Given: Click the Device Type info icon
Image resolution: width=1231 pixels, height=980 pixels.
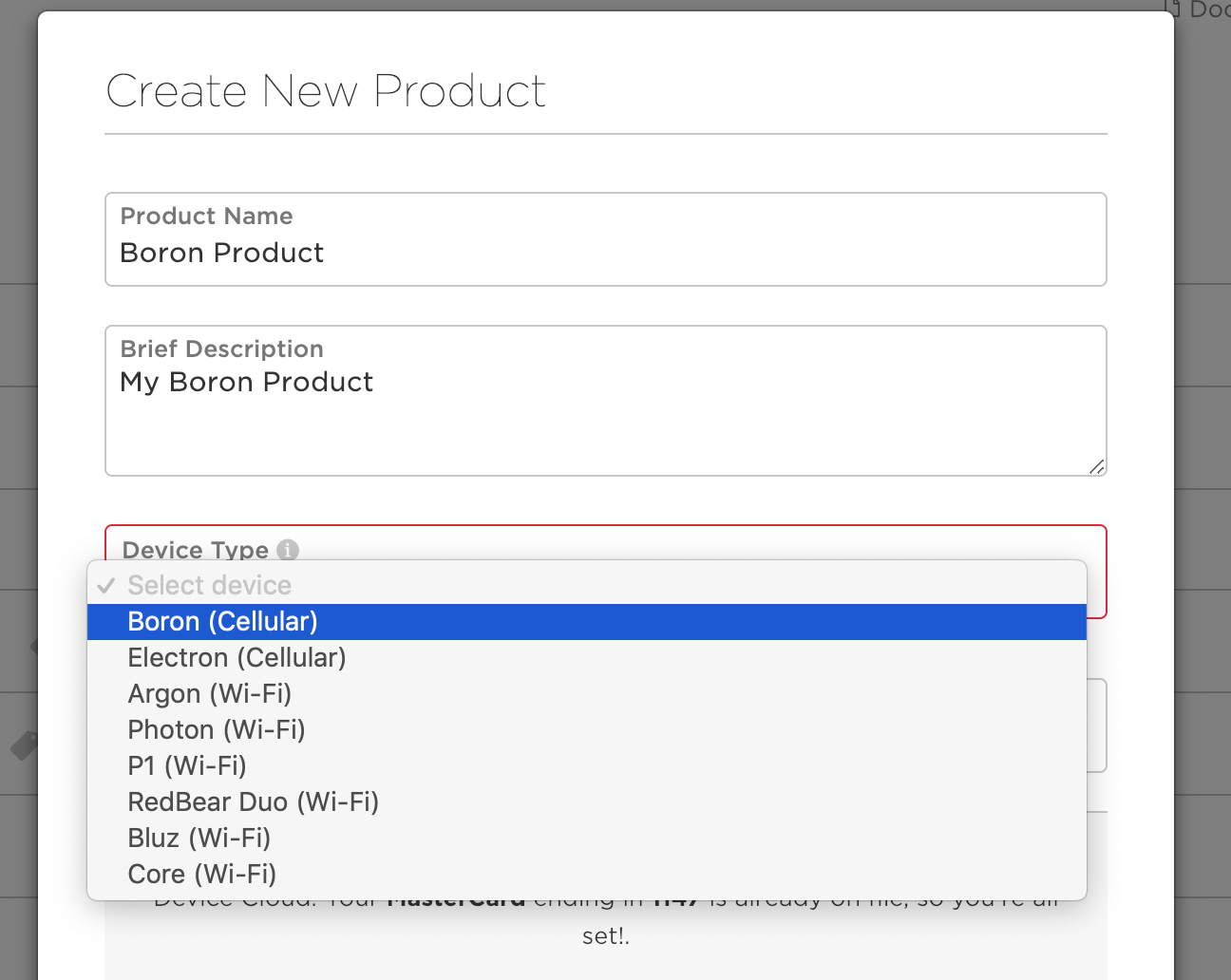Looking at the screenshot, I should pos(288,550).
